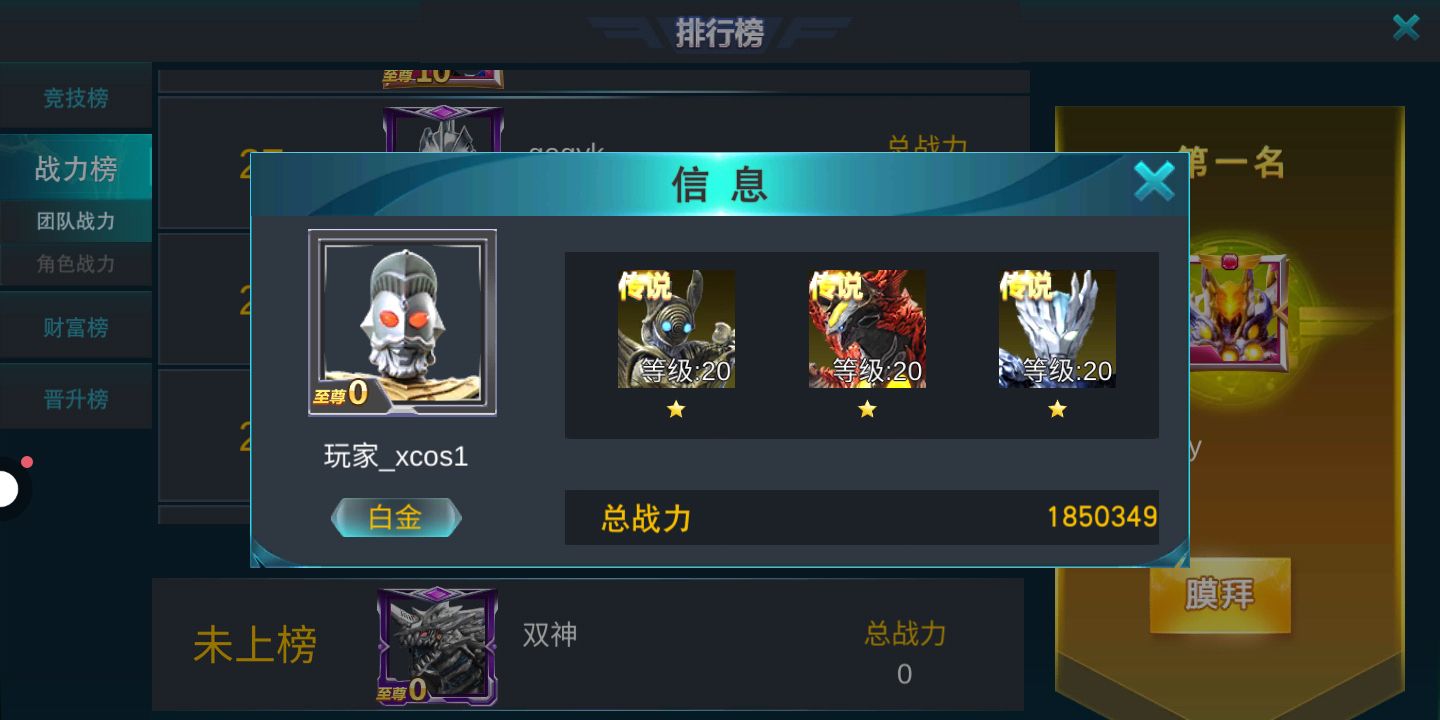
Task: Tap the ranked player avatar behind dialog
Action: [443, 130]
